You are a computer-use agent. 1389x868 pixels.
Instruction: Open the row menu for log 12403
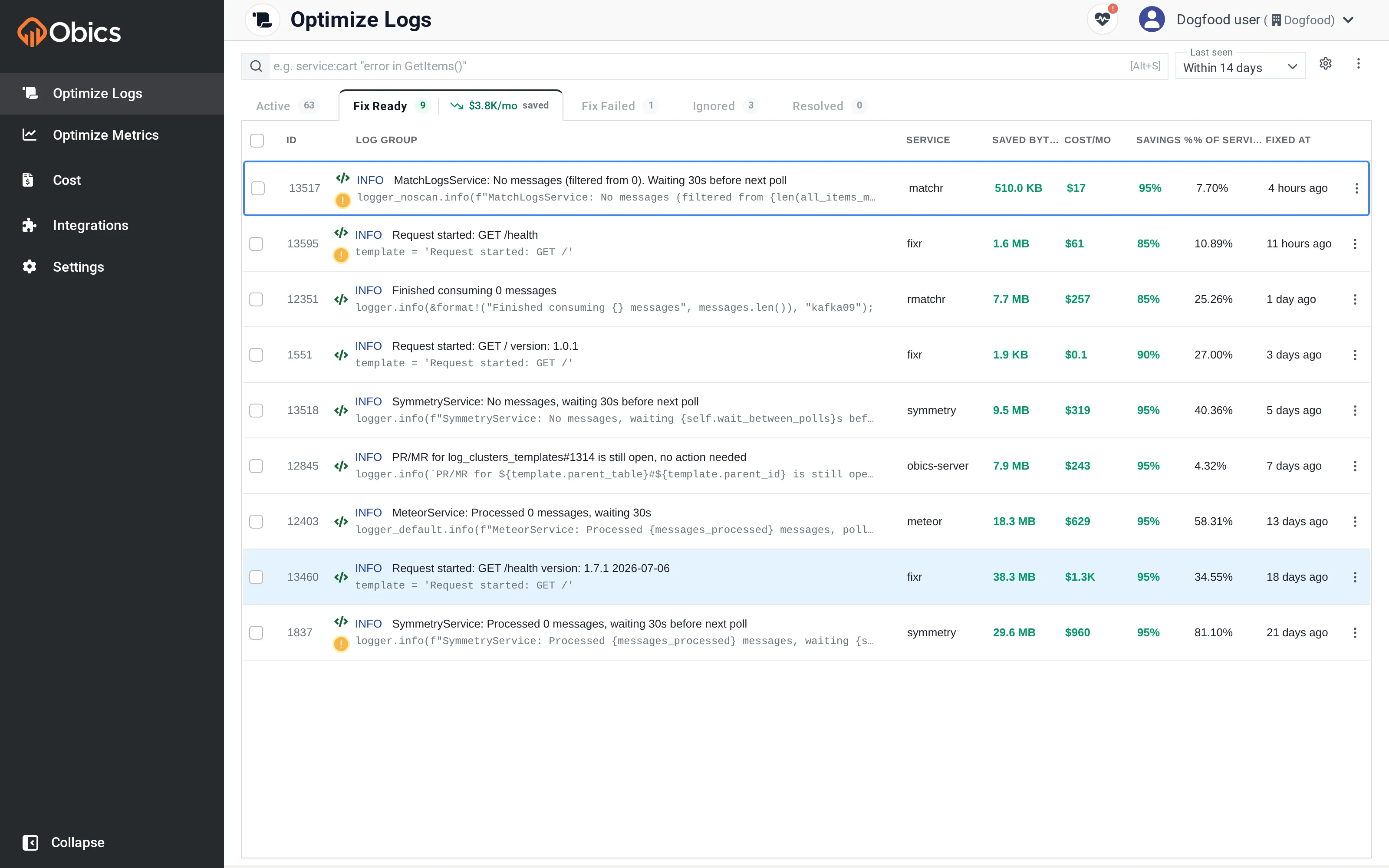(1355, 521)
